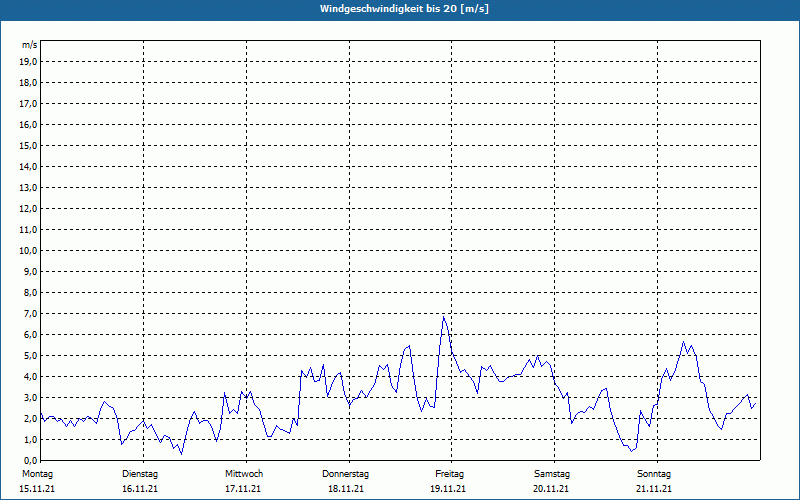The width and height of the screenshot is (800, 500).
Task: Click the 13,0 y-axis label
Action: point(29,188)
